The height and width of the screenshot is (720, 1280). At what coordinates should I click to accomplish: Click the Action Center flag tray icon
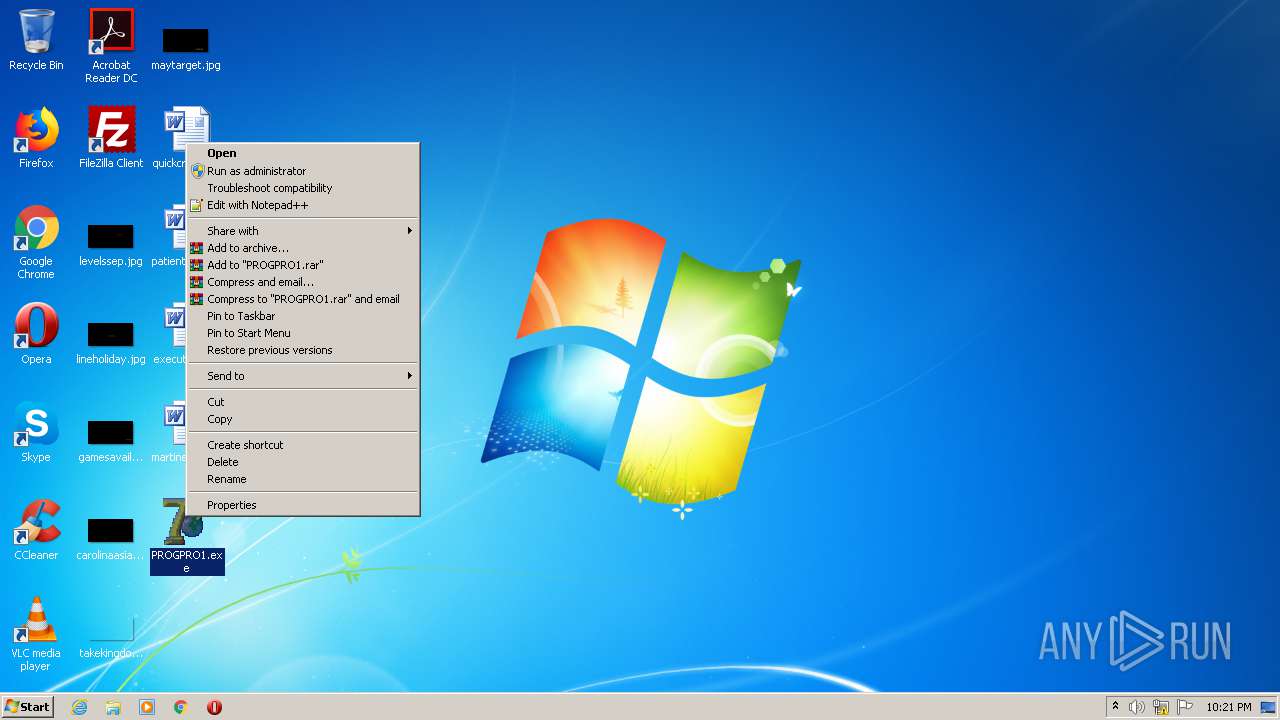[x=1185, y=707]
